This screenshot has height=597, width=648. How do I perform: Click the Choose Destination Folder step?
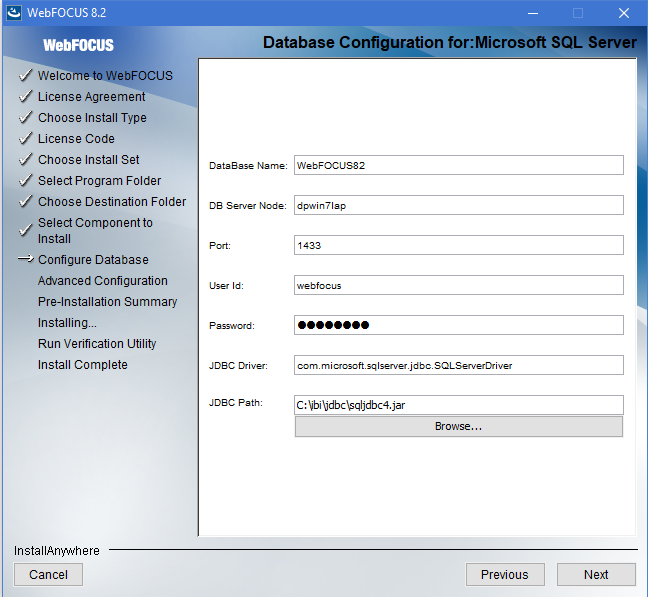point(112,202)
